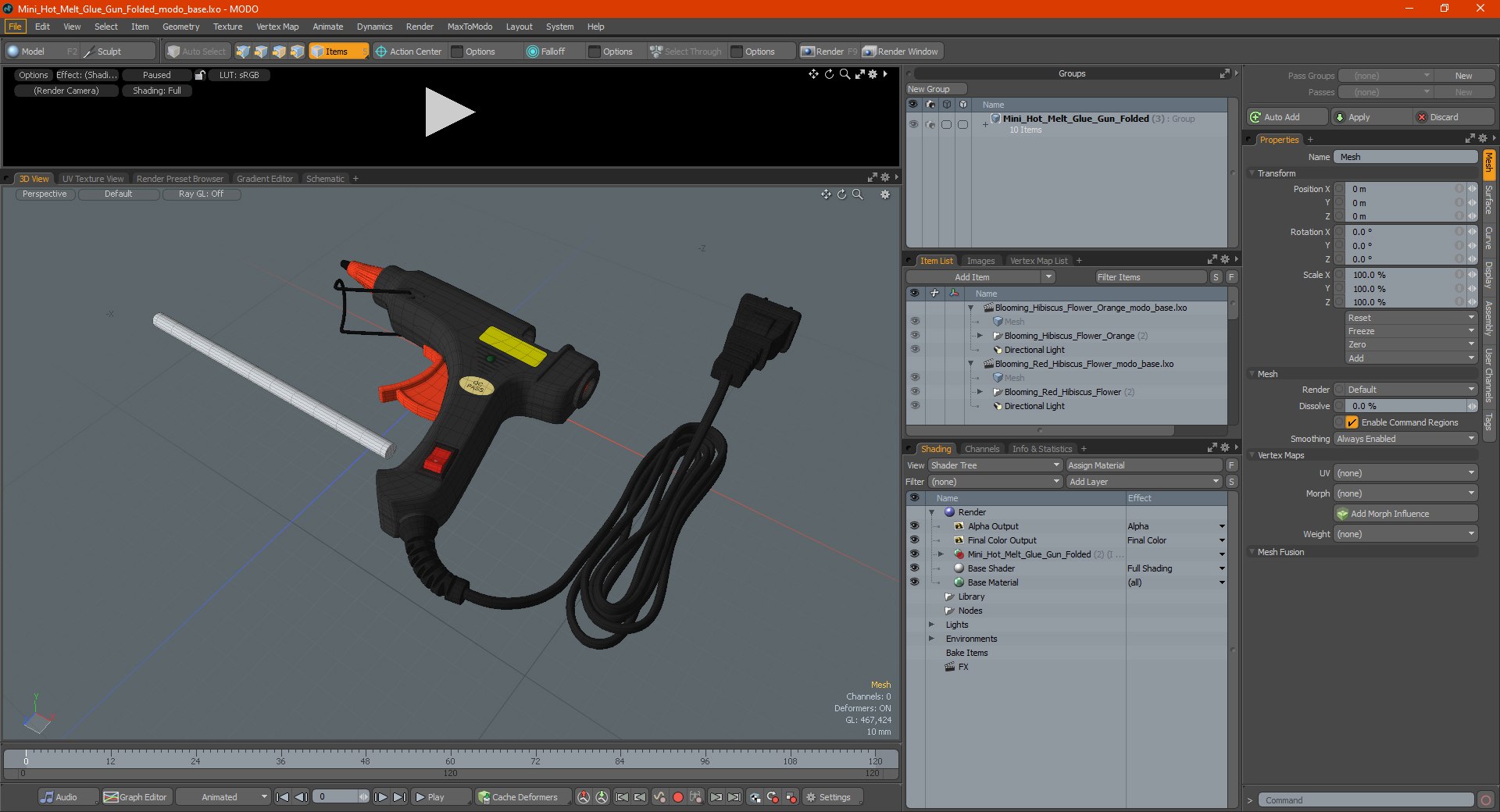
Task: Step forward one frame
Action: (380, 797)
